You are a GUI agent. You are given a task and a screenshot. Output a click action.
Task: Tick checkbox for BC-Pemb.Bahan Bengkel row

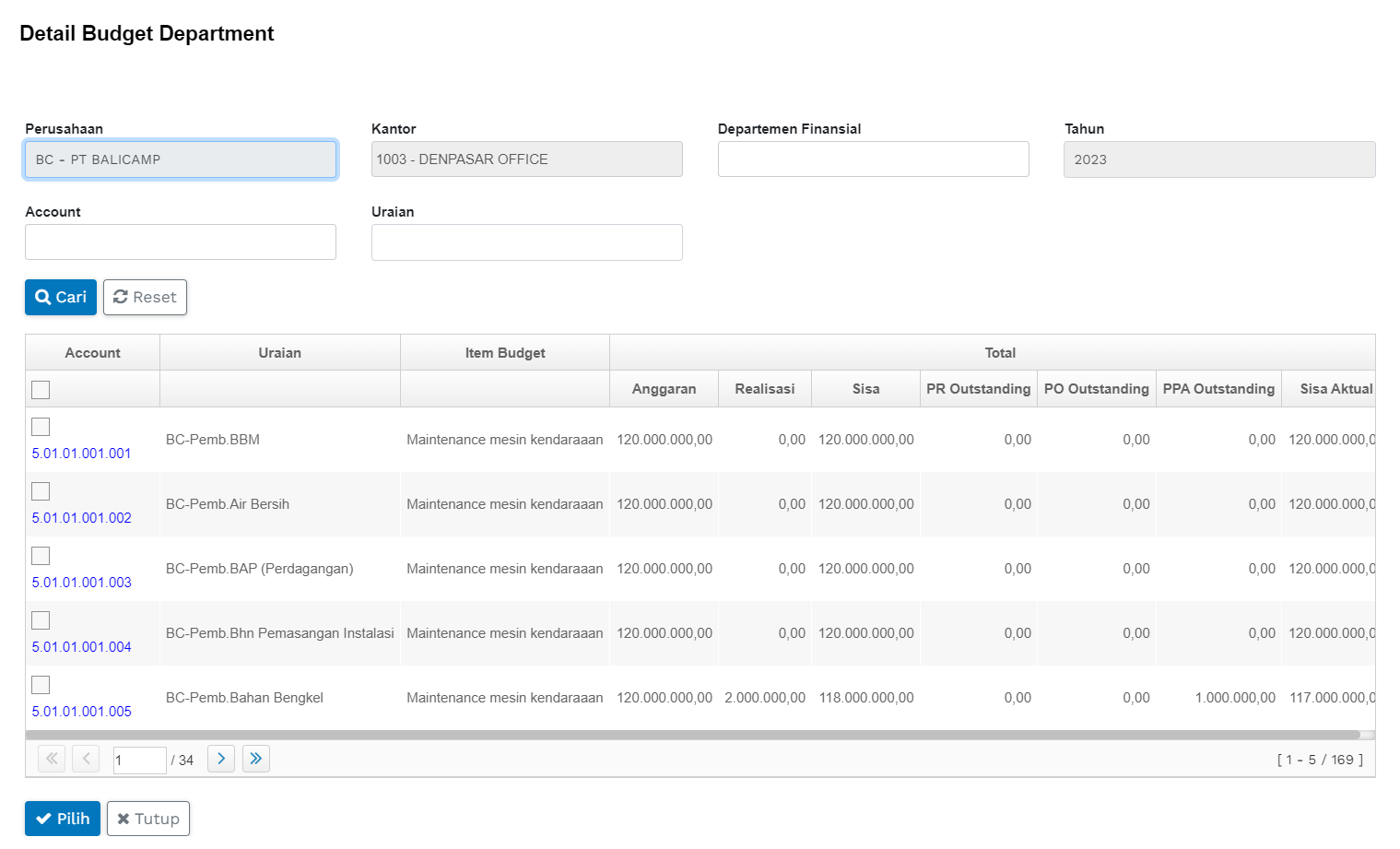(41, 685)
